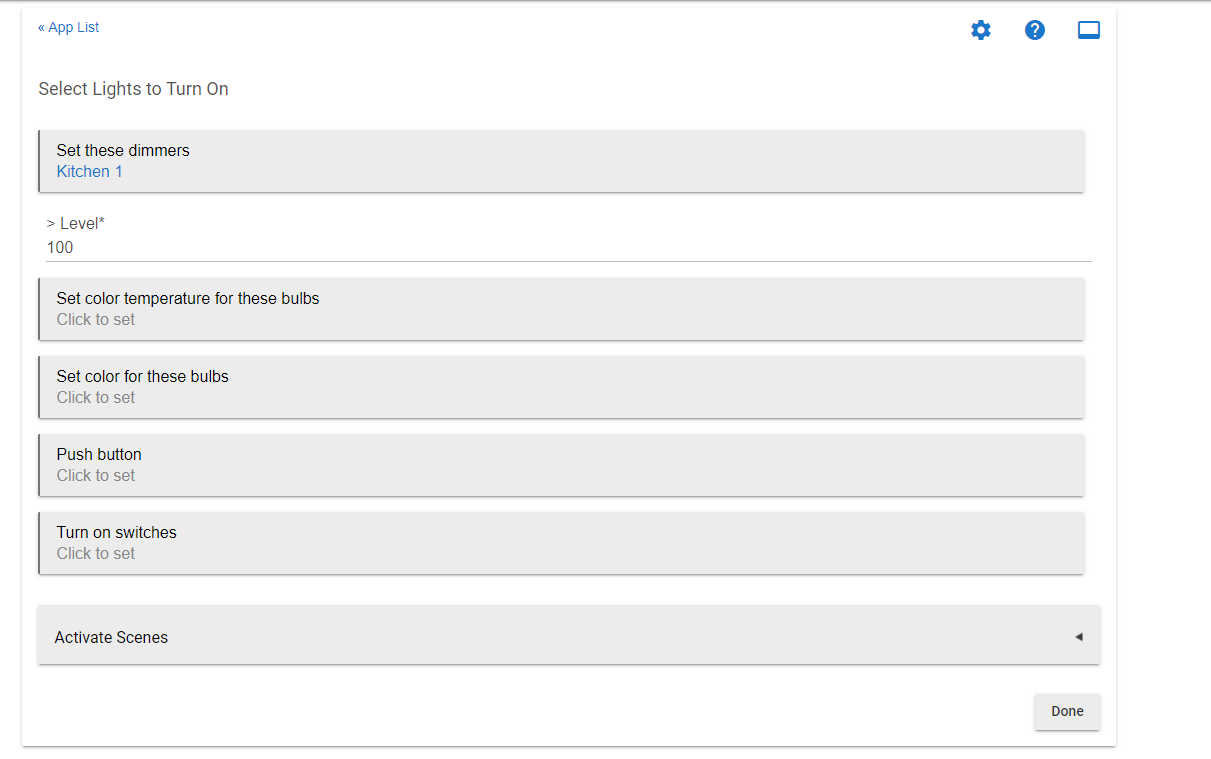This screenshot has width=1211, height=759.
Task: Go back via « App List link
Action: coord(68,27)
